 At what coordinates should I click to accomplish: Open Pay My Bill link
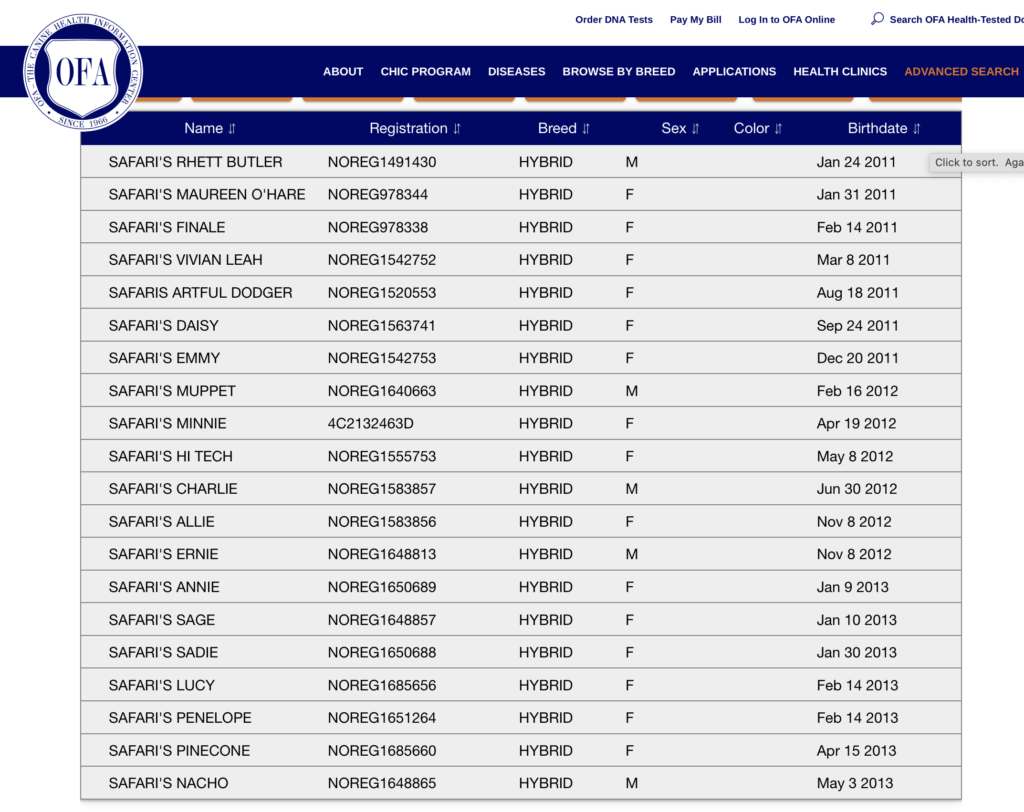click(696, 20)
